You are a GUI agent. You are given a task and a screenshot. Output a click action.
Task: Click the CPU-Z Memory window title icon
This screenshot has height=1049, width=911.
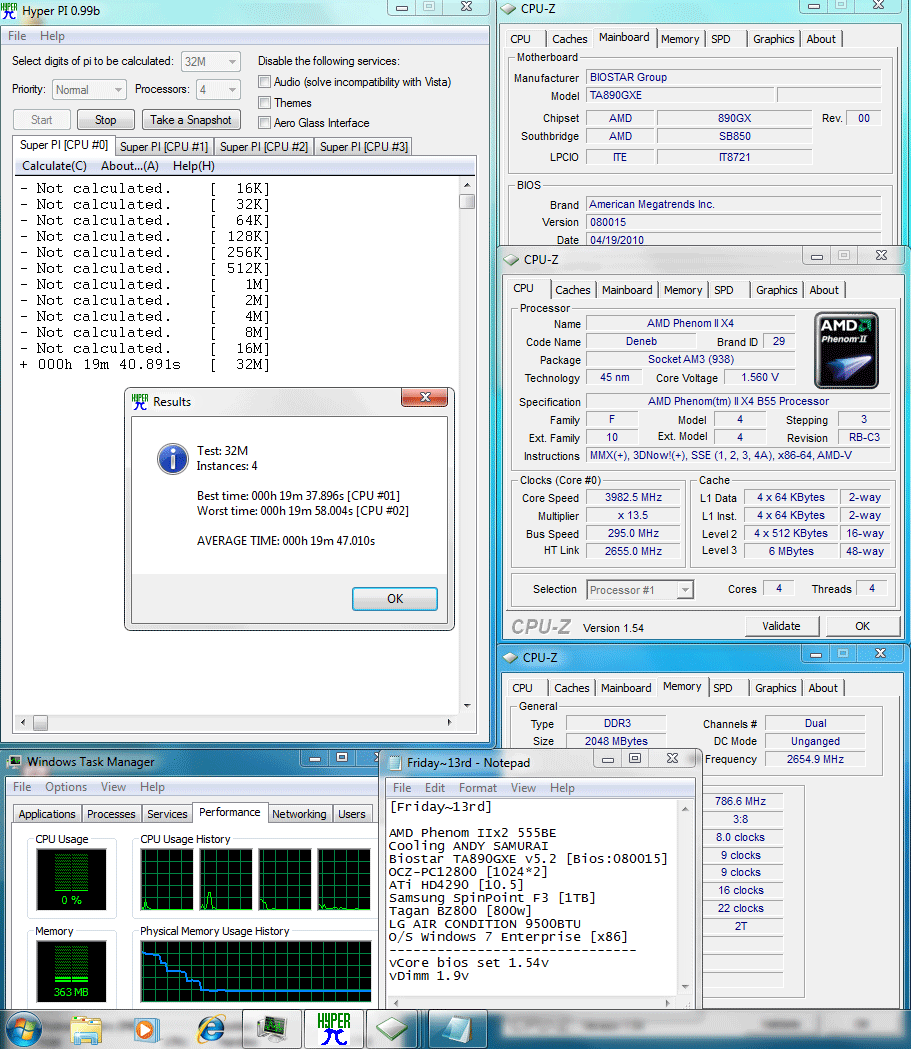click(x=511, y=658)
